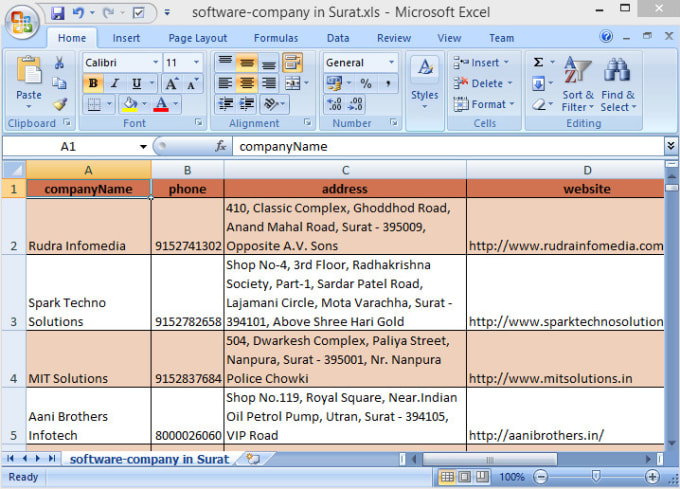Toggle Bold formatting
This screenshot has height=489, width=680.
(x=93, y=83)
